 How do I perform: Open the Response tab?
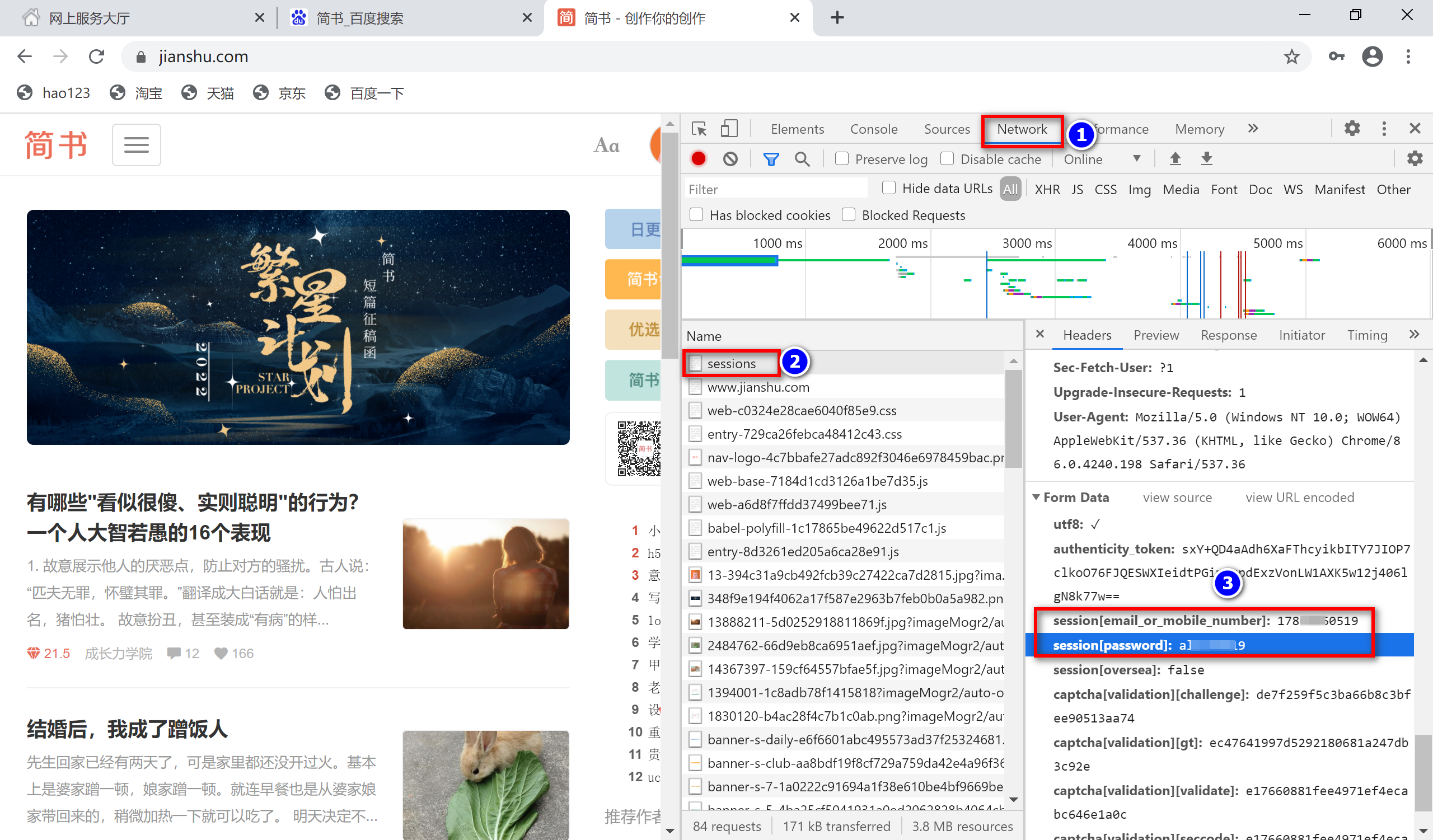click(x=1228, y=335)
